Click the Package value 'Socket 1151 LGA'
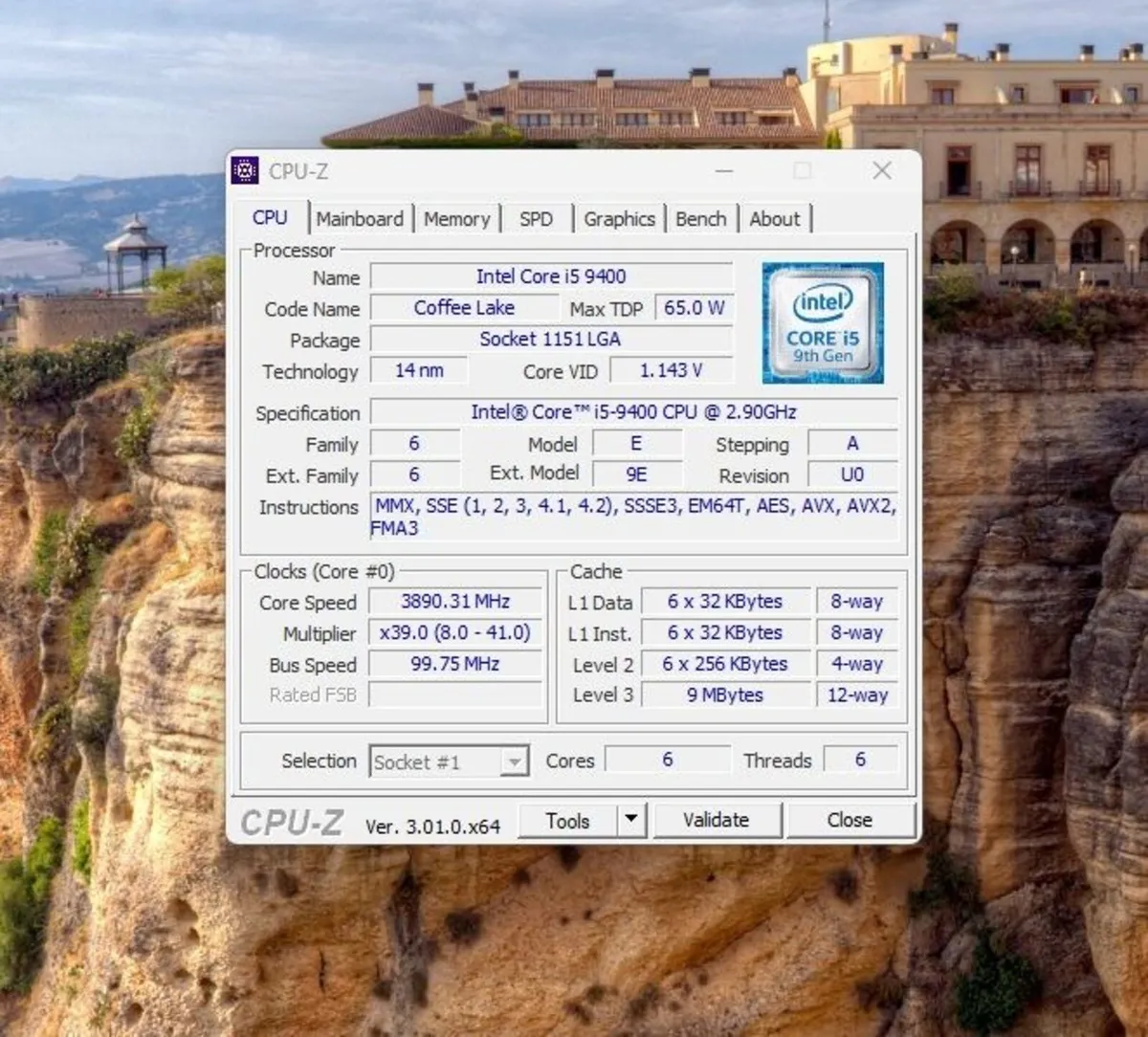The height and width of the screenshot is (1037, 1148). pyautogui.click(x=551, y=340)
